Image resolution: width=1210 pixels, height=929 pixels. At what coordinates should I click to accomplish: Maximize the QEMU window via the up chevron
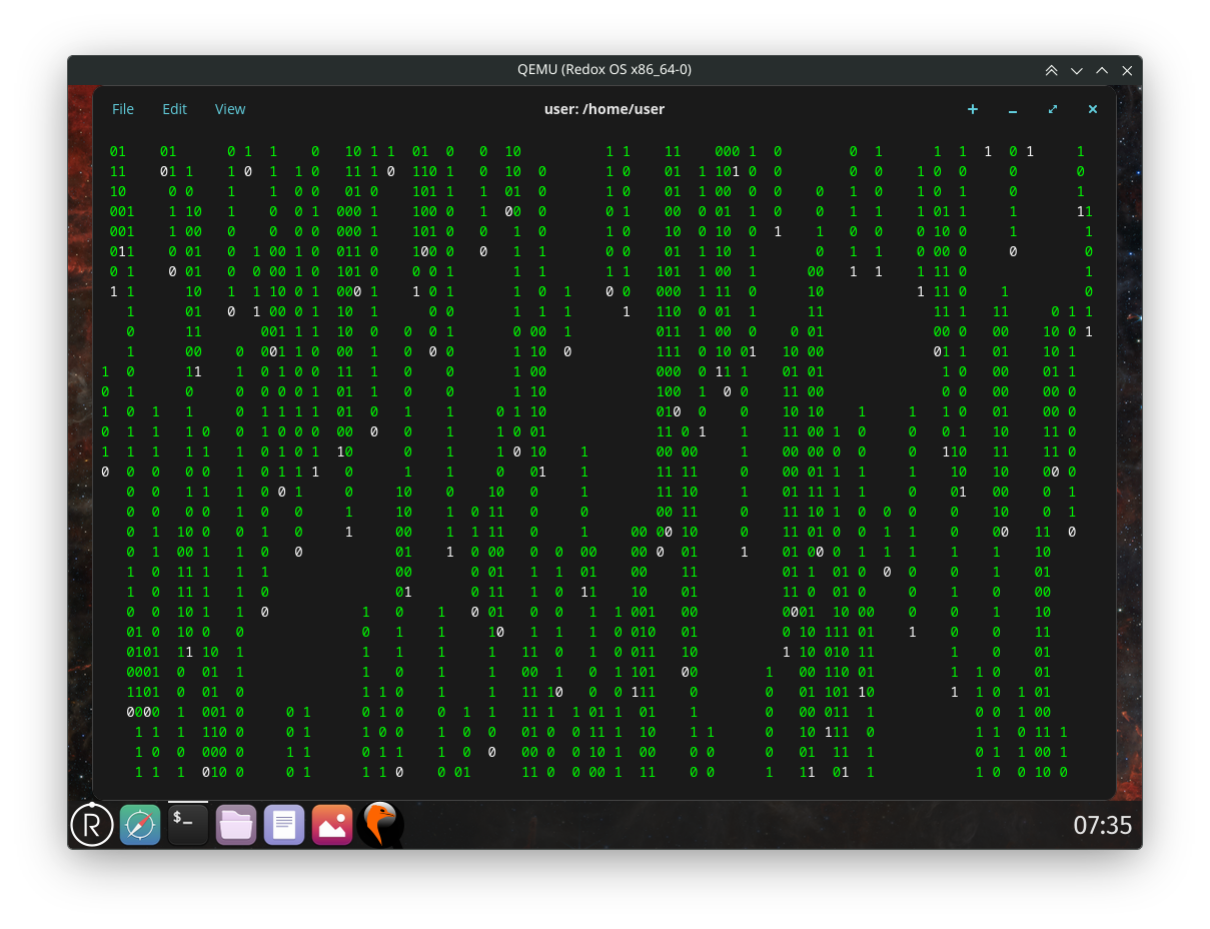point(1102,70)
